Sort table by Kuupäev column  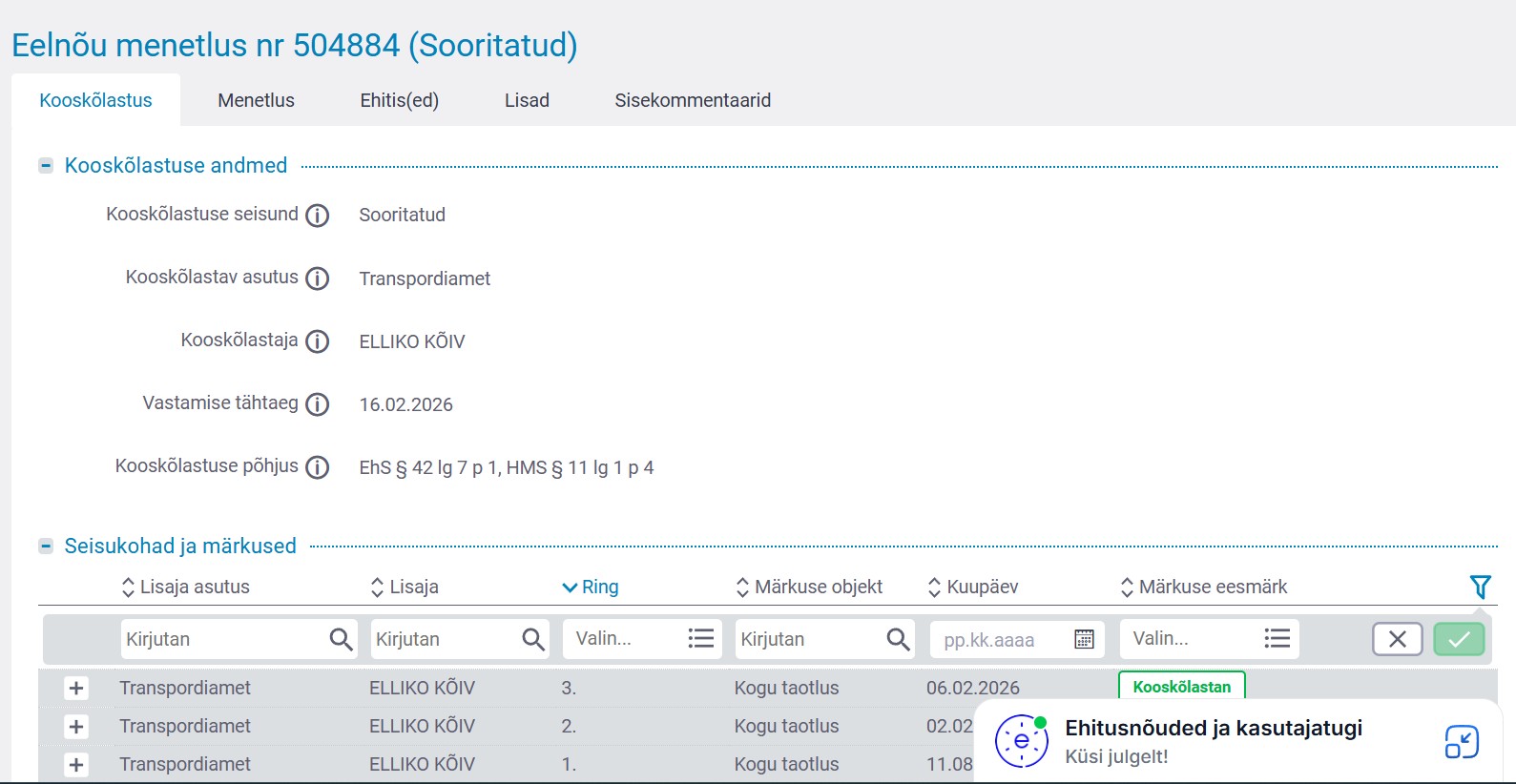973,587
